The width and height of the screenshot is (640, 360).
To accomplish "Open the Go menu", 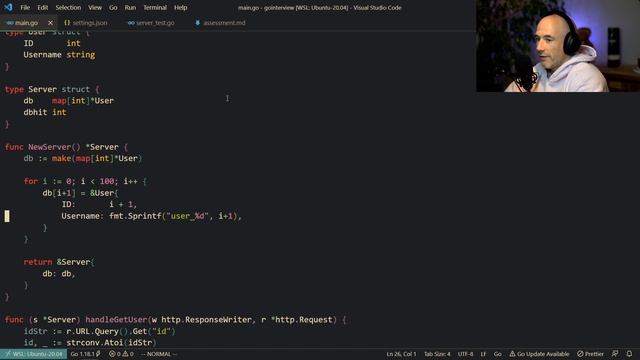I will pos(113,7).
